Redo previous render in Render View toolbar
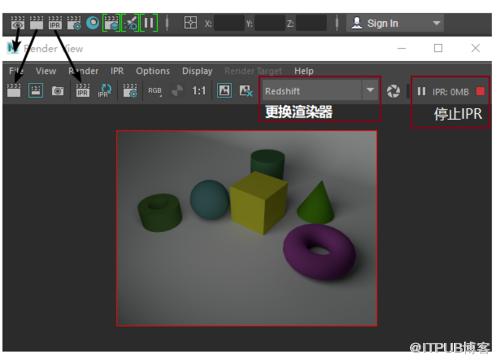 [x=14, y=91]
